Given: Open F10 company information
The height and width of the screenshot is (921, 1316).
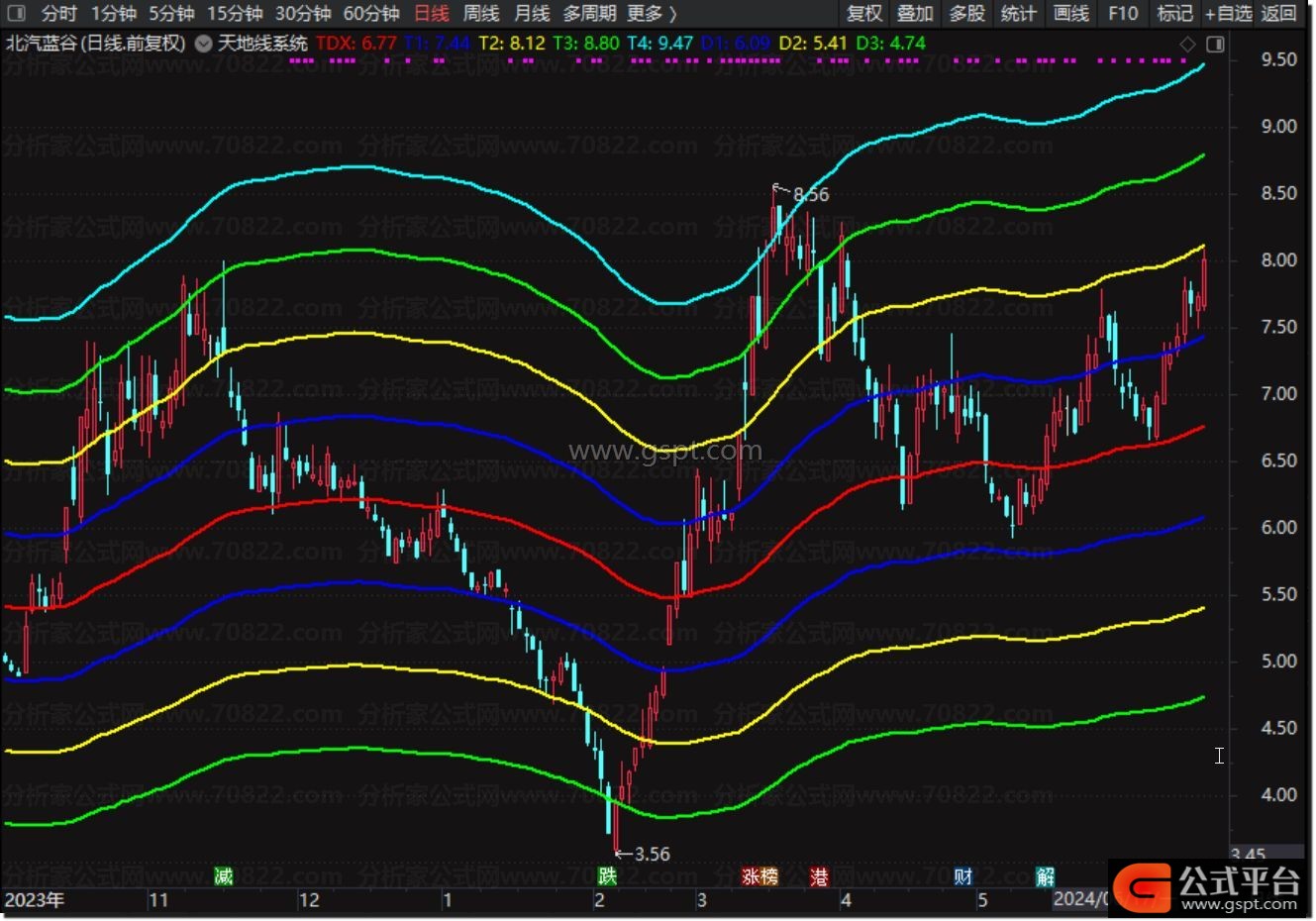Looking at the screenshot, I should pyautogui.click(x=1123, y=13).
